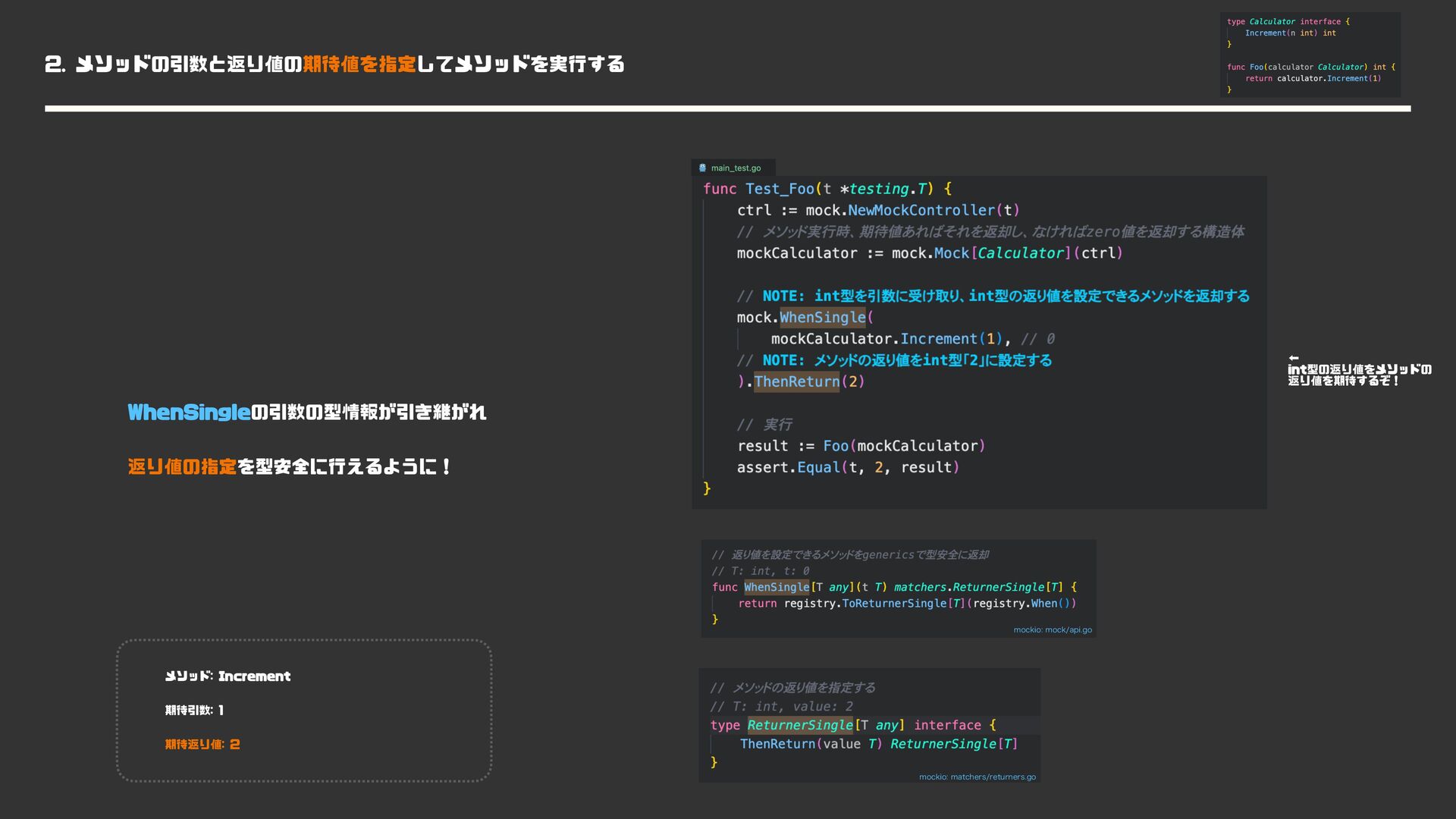
Task: Click the mockCalculator := mock.Mock[Calculator](ctrl) line
Action: click(x=930, y=253)
